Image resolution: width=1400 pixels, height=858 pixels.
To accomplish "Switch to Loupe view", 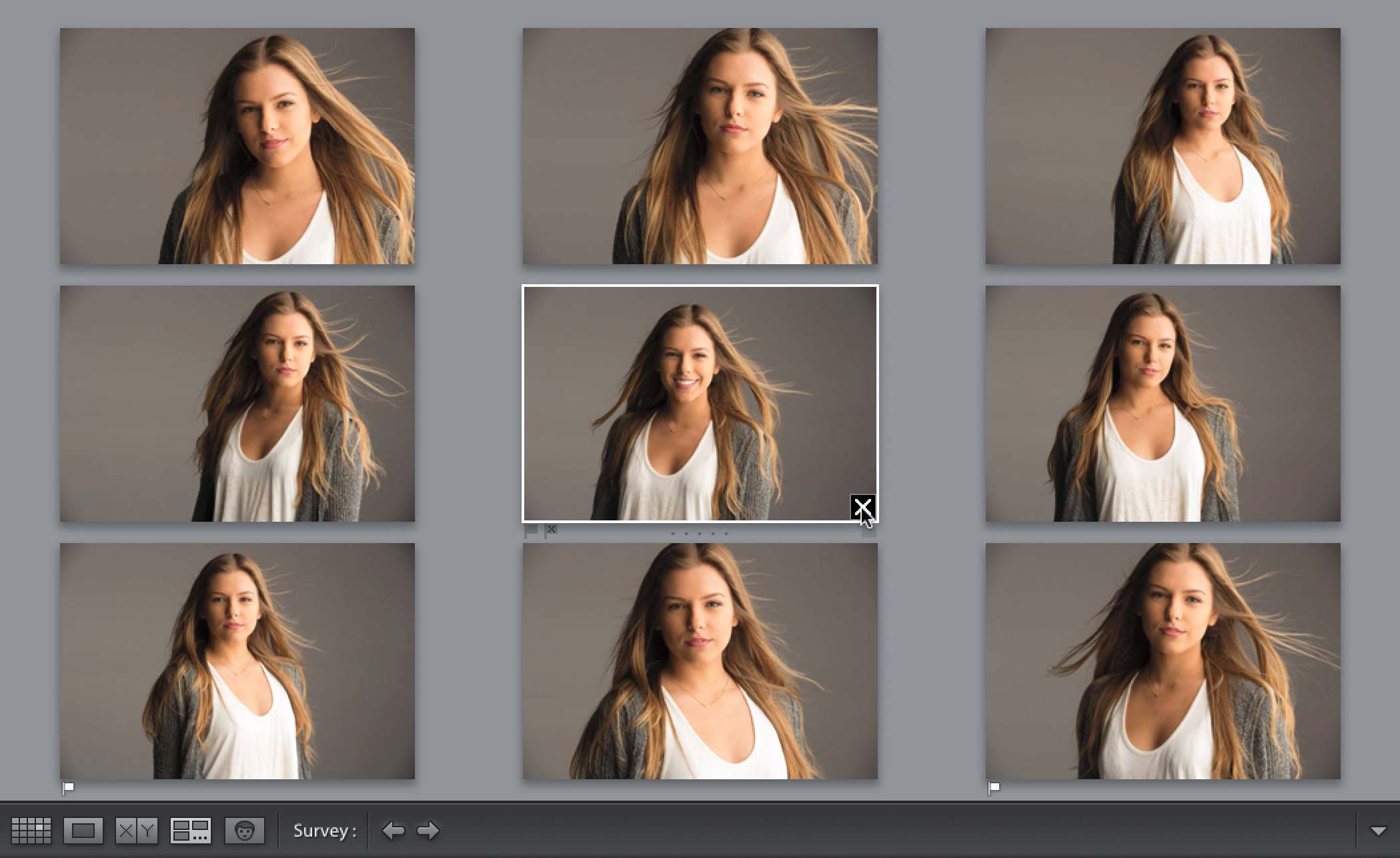I will coord(83,831).
